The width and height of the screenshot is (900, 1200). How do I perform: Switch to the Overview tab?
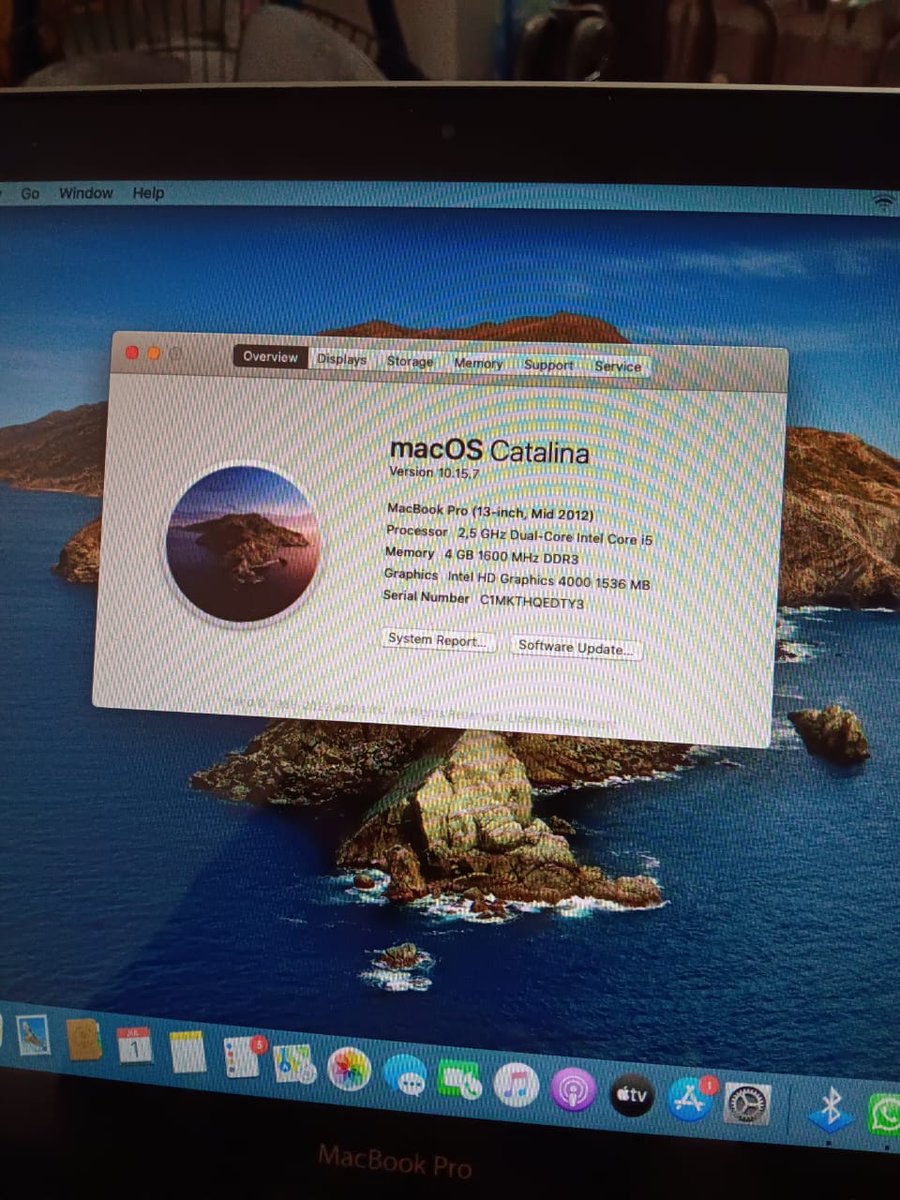point(270,357)
